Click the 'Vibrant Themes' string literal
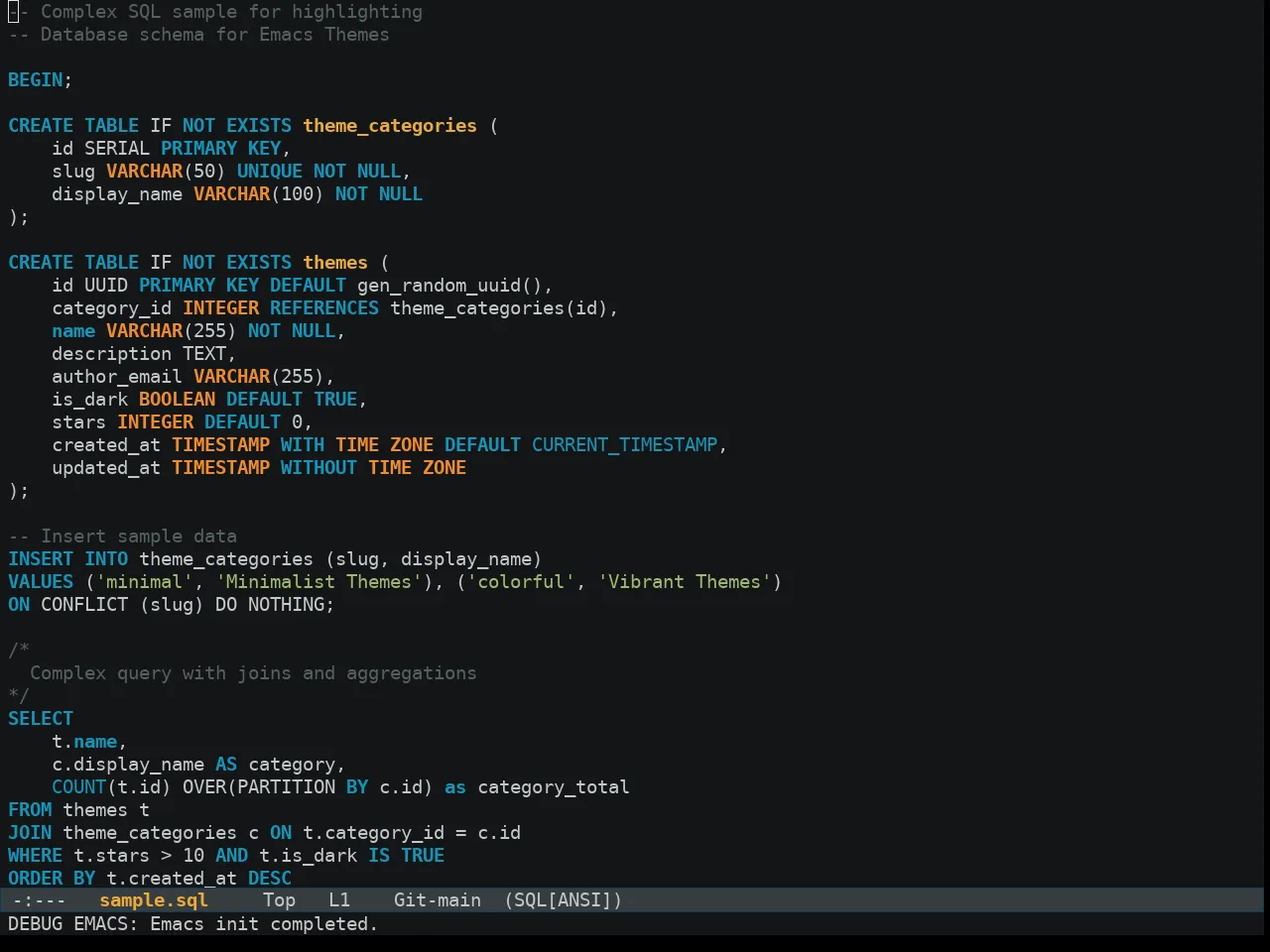 coord(685,582)
